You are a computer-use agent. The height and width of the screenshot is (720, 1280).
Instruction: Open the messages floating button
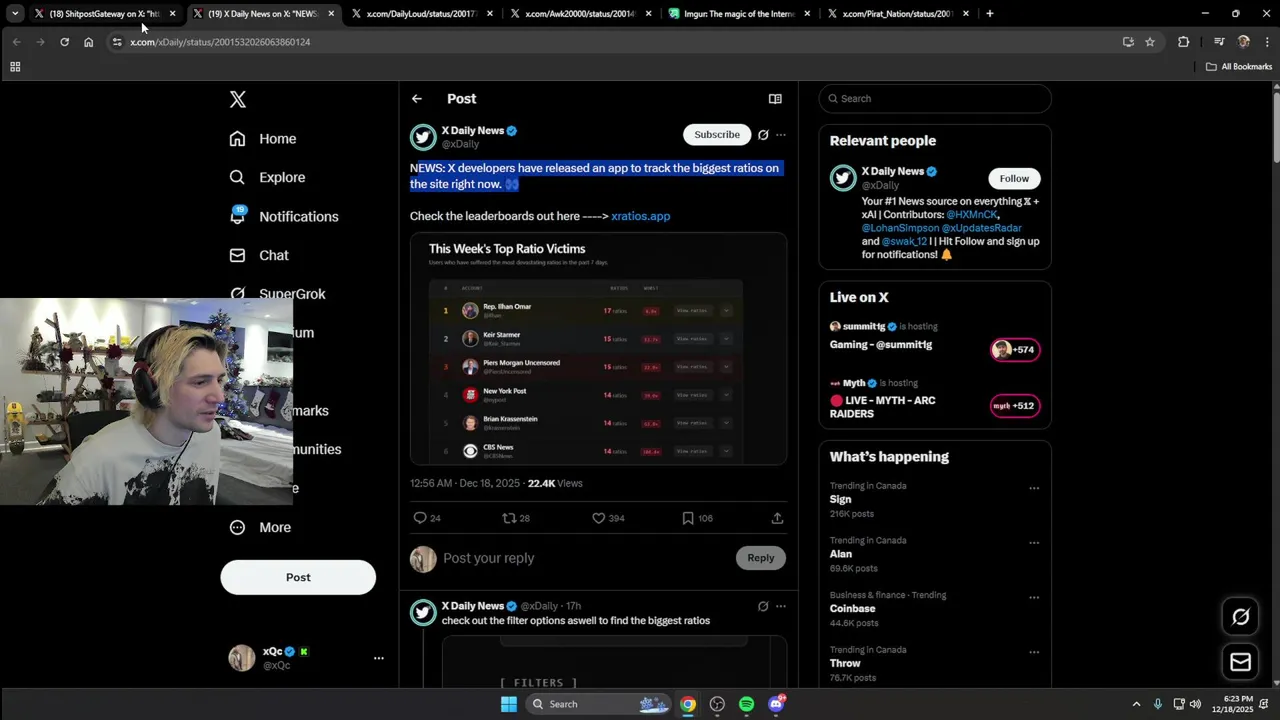[x=1241, y=662]
